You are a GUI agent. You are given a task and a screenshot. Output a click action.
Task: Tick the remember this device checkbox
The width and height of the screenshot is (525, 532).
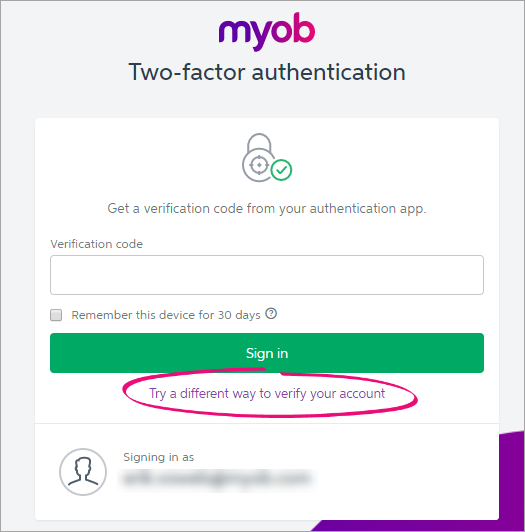[x=56, y=315]
